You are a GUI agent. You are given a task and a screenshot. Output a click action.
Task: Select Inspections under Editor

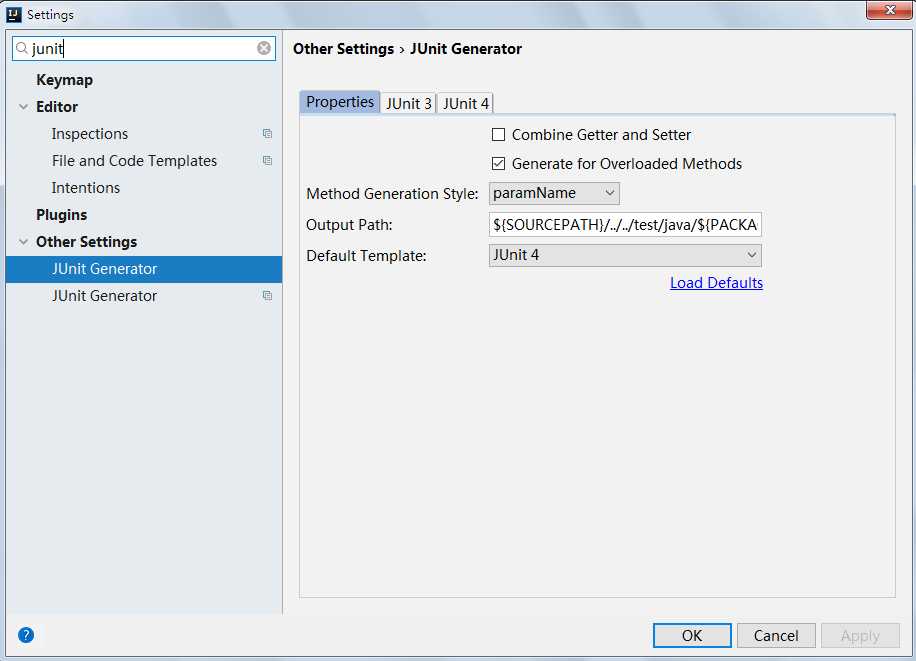click(x=89, y=134)
